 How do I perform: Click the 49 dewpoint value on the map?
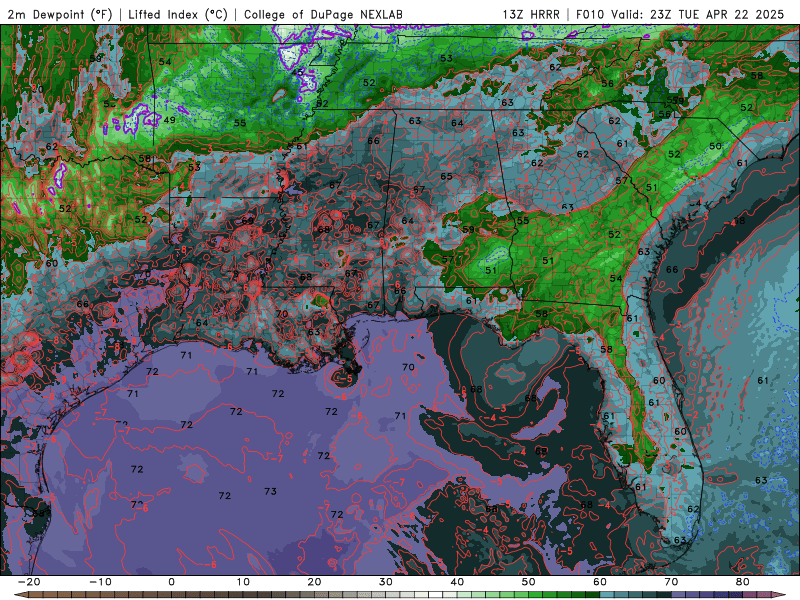(169, 120)
